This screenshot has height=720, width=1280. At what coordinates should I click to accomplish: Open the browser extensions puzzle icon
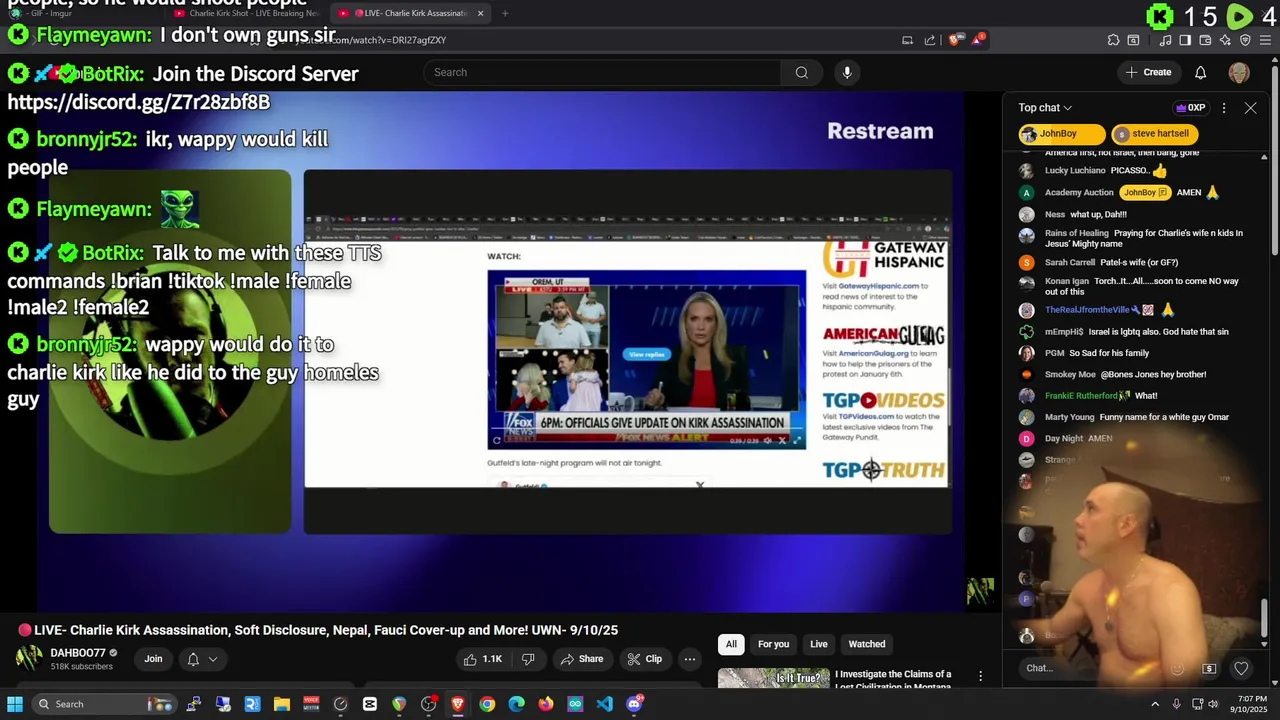click(x=1113, y=40)
